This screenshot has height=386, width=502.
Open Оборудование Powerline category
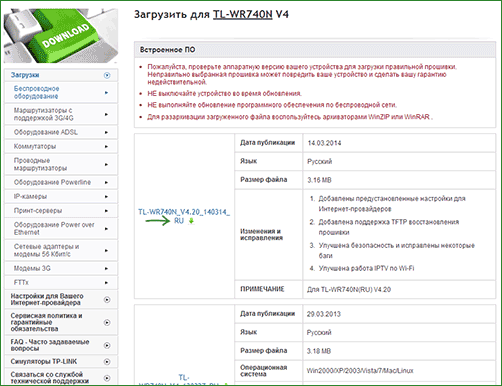pyautogui.click(x=52, y=182)
